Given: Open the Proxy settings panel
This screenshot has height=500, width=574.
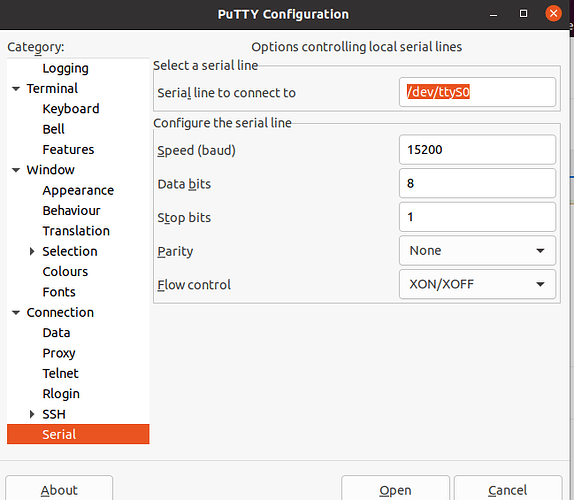Looking at the screenshot, I should click(x=59, y=353).
